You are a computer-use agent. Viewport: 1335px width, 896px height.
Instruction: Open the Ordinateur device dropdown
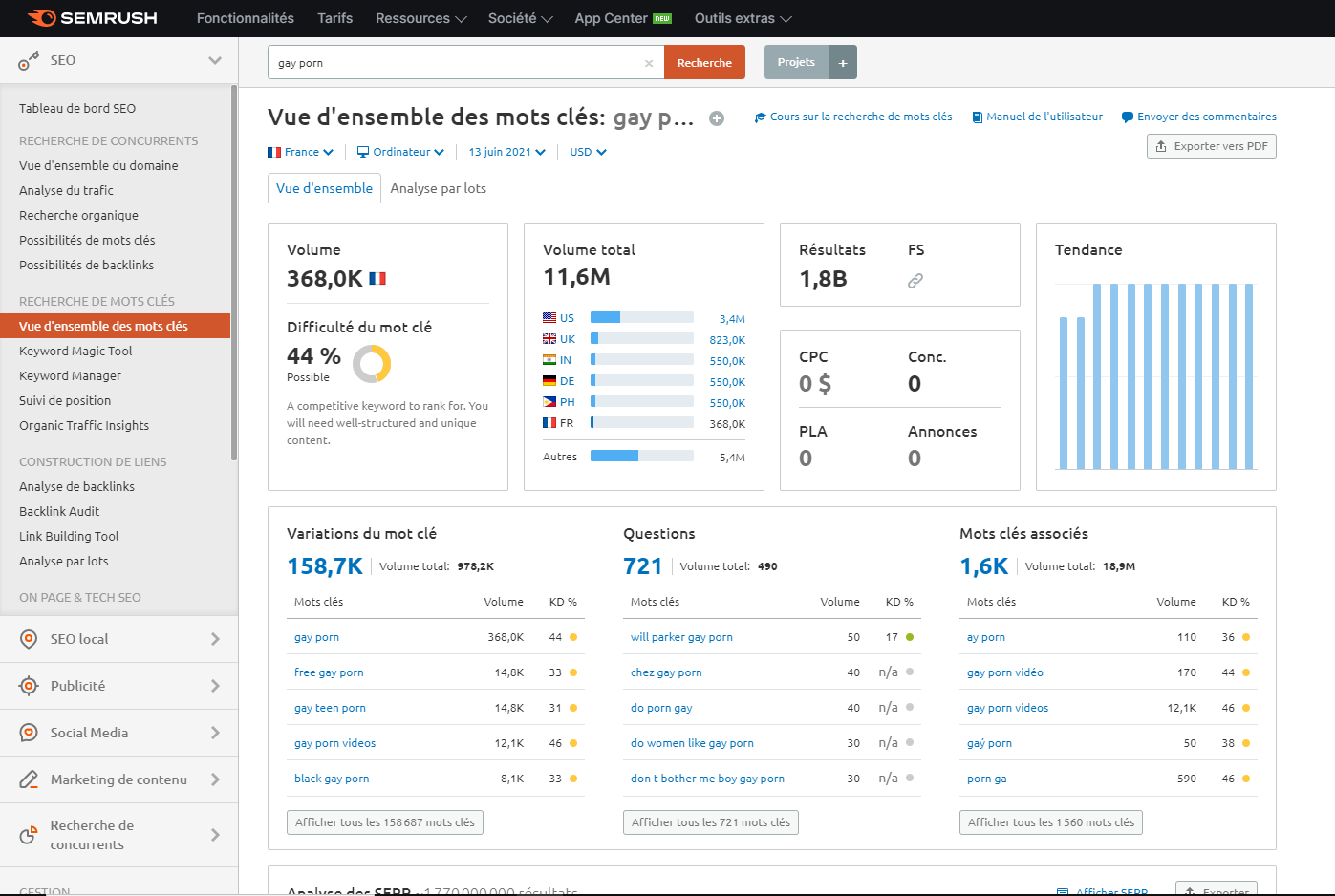[x=401, y=152]
